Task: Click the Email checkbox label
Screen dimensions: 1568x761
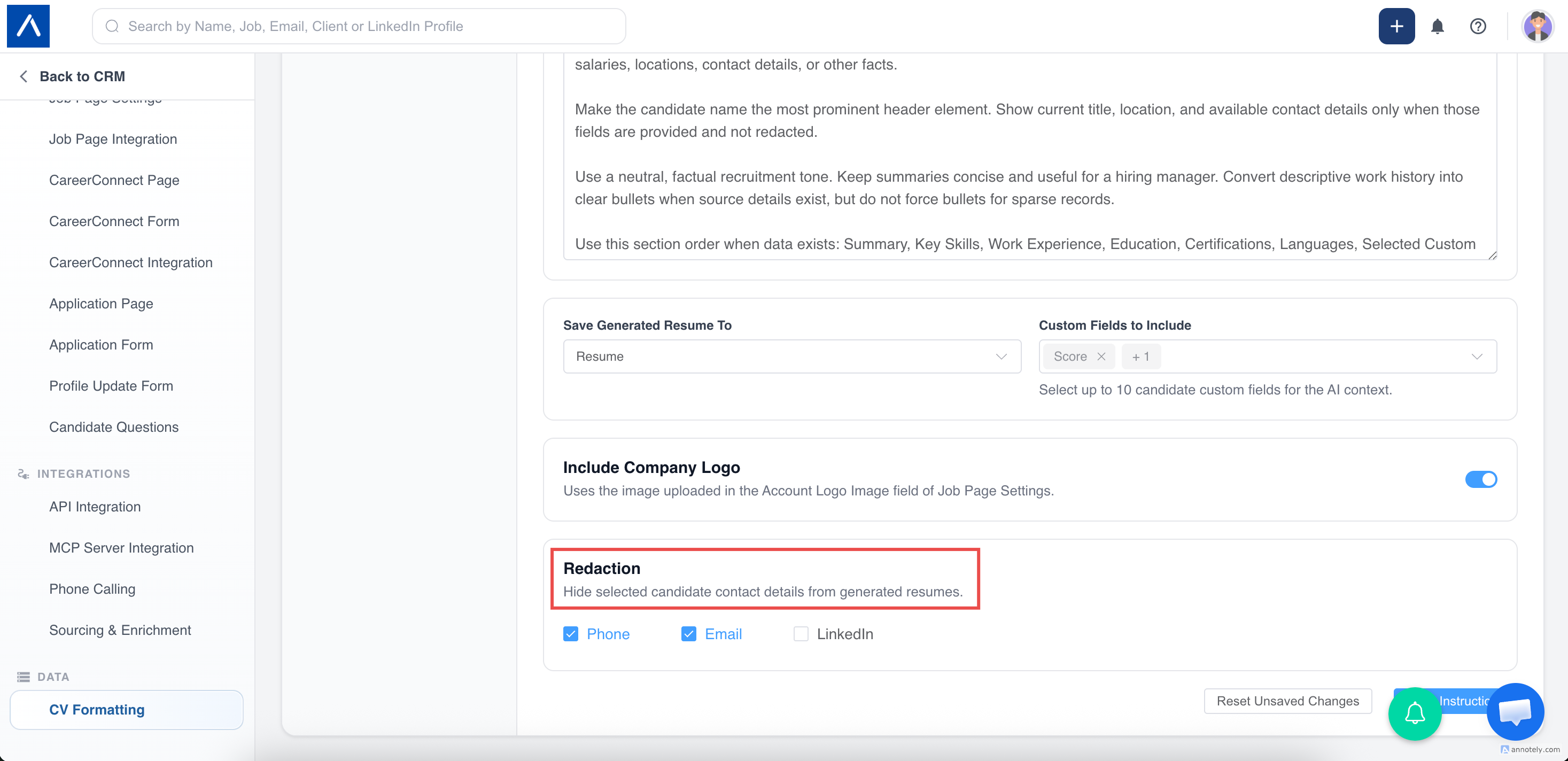Action: coord(723,634)
